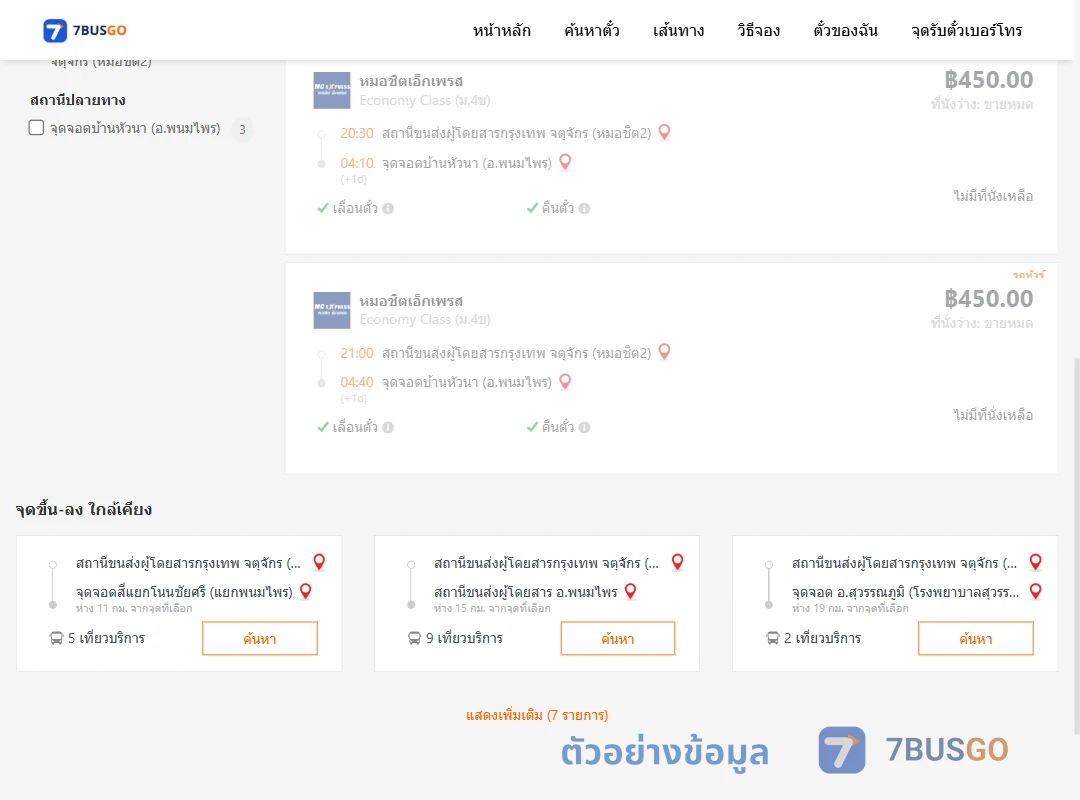This screenshot has width=1080, height=800.
Task: Expand แสดงเพิ่มเติม (7 รายการ) link
Action: (537, 715)
